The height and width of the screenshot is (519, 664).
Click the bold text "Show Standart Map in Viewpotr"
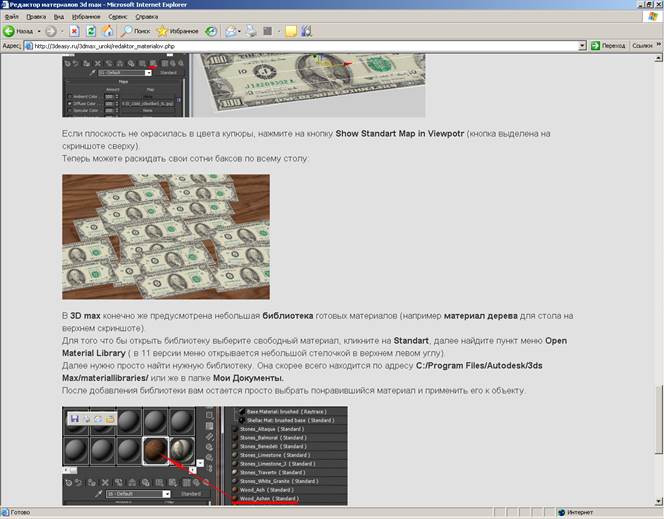400,133
